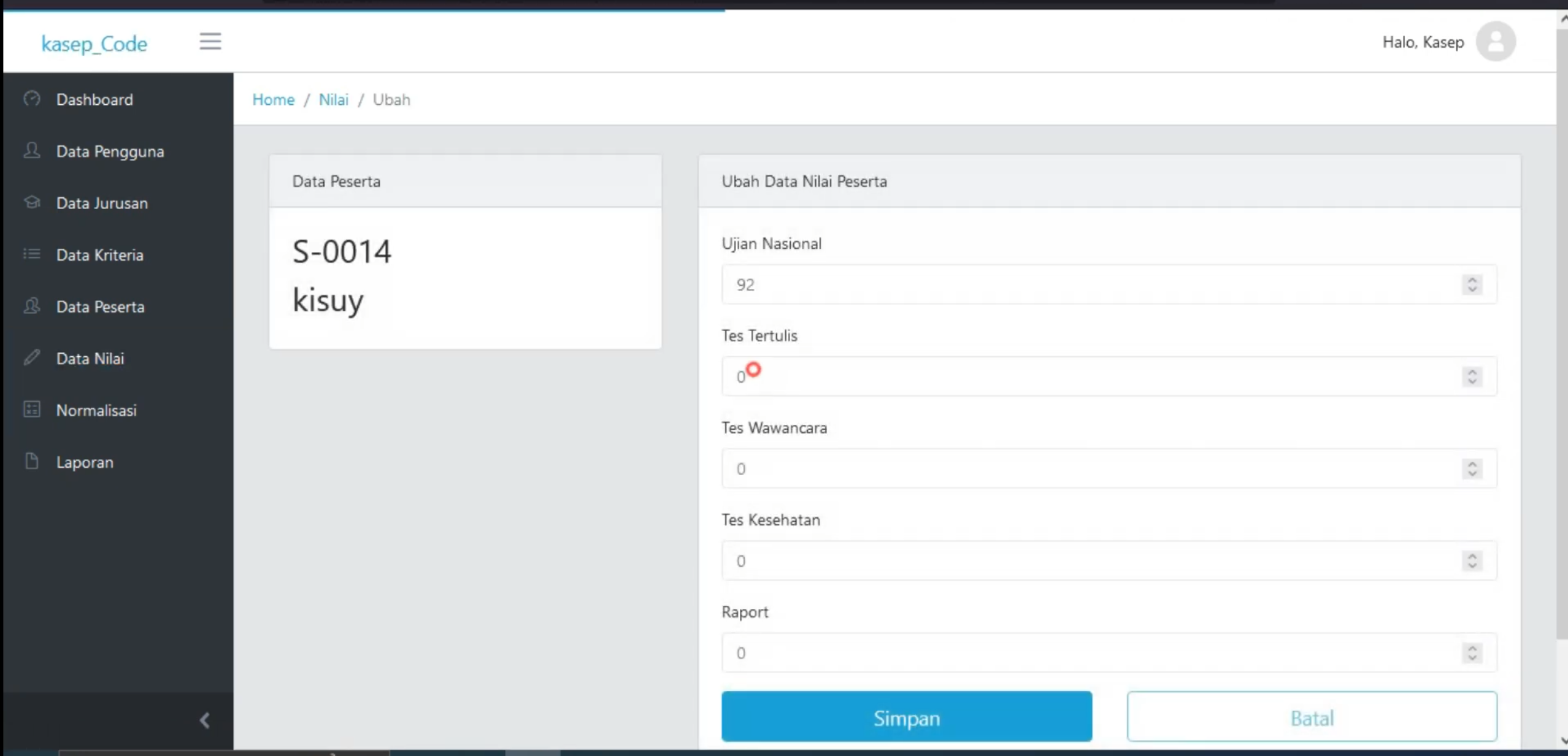Screen dimensions: 1568x756
Task: Click the hamburger menu icon
Action: click(x=210, y=41)
